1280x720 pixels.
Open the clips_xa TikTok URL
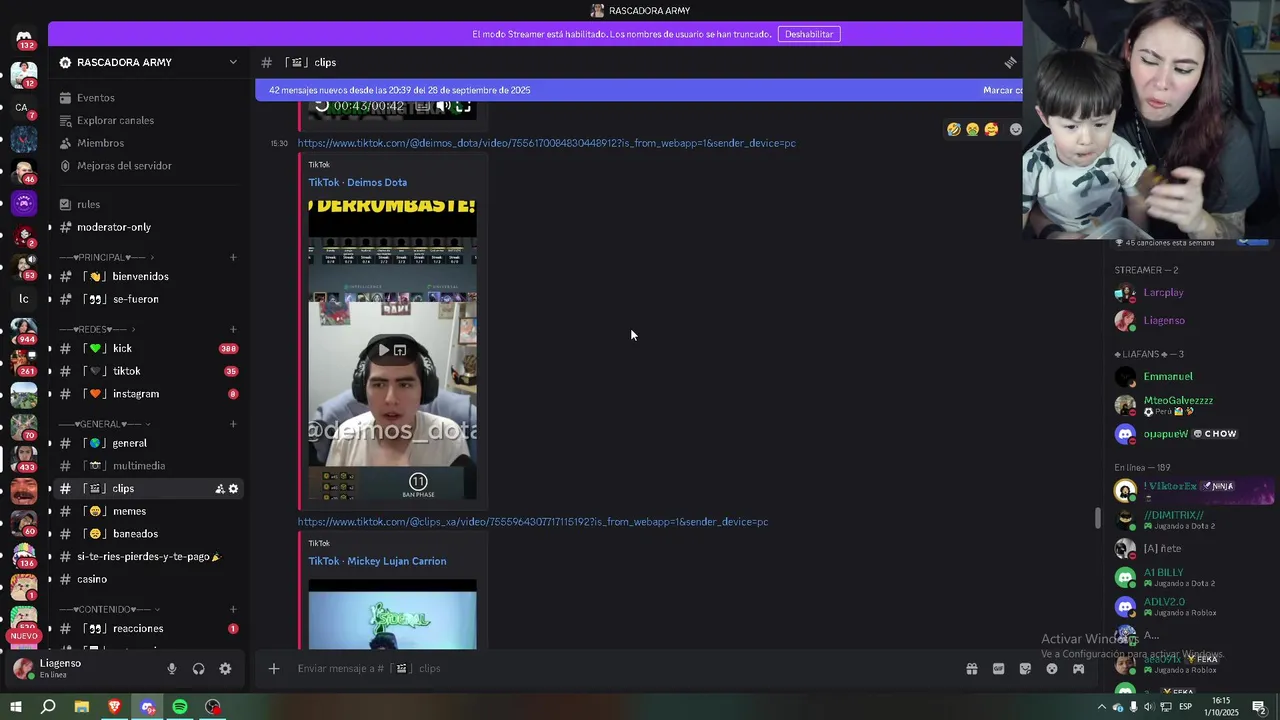tap(533, 522)
